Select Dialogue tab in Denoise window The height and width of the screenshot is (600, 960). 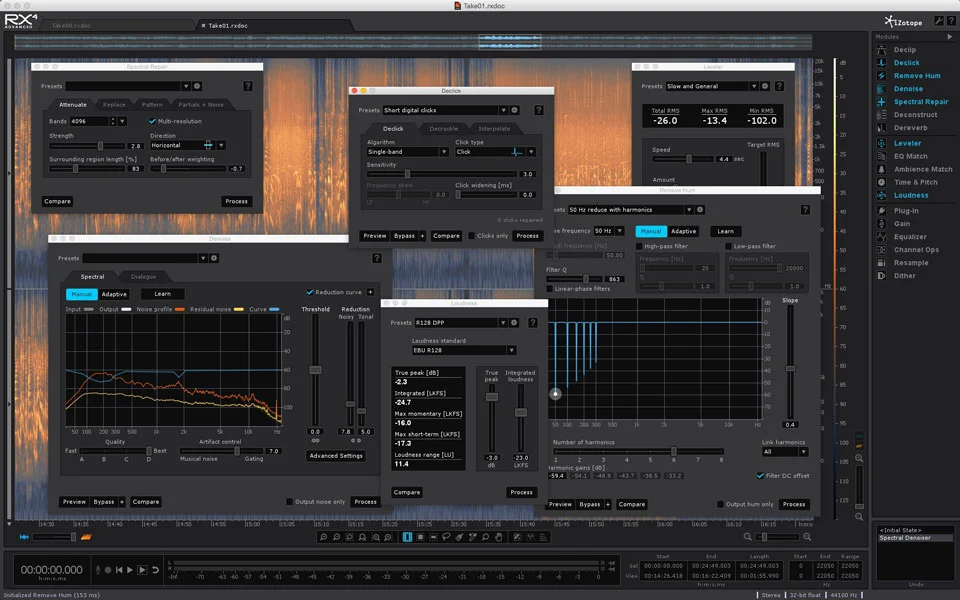click(x=143, y=277)
